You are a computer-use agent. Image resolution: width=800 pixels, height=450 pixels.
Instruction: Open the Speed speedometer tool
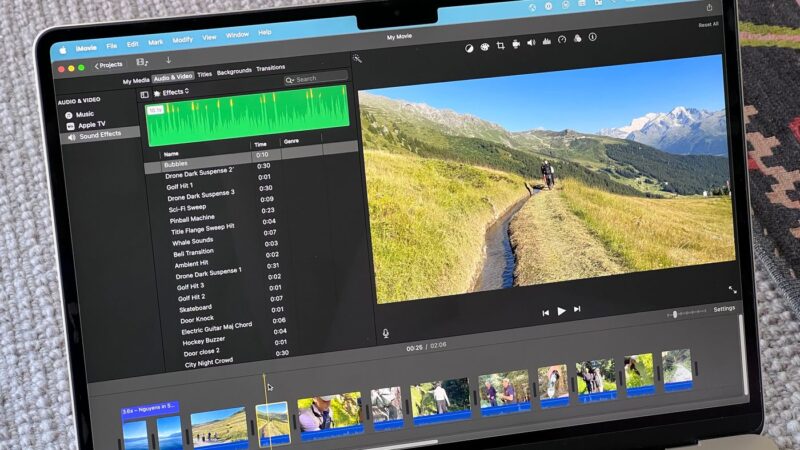[x=562, y=40]
